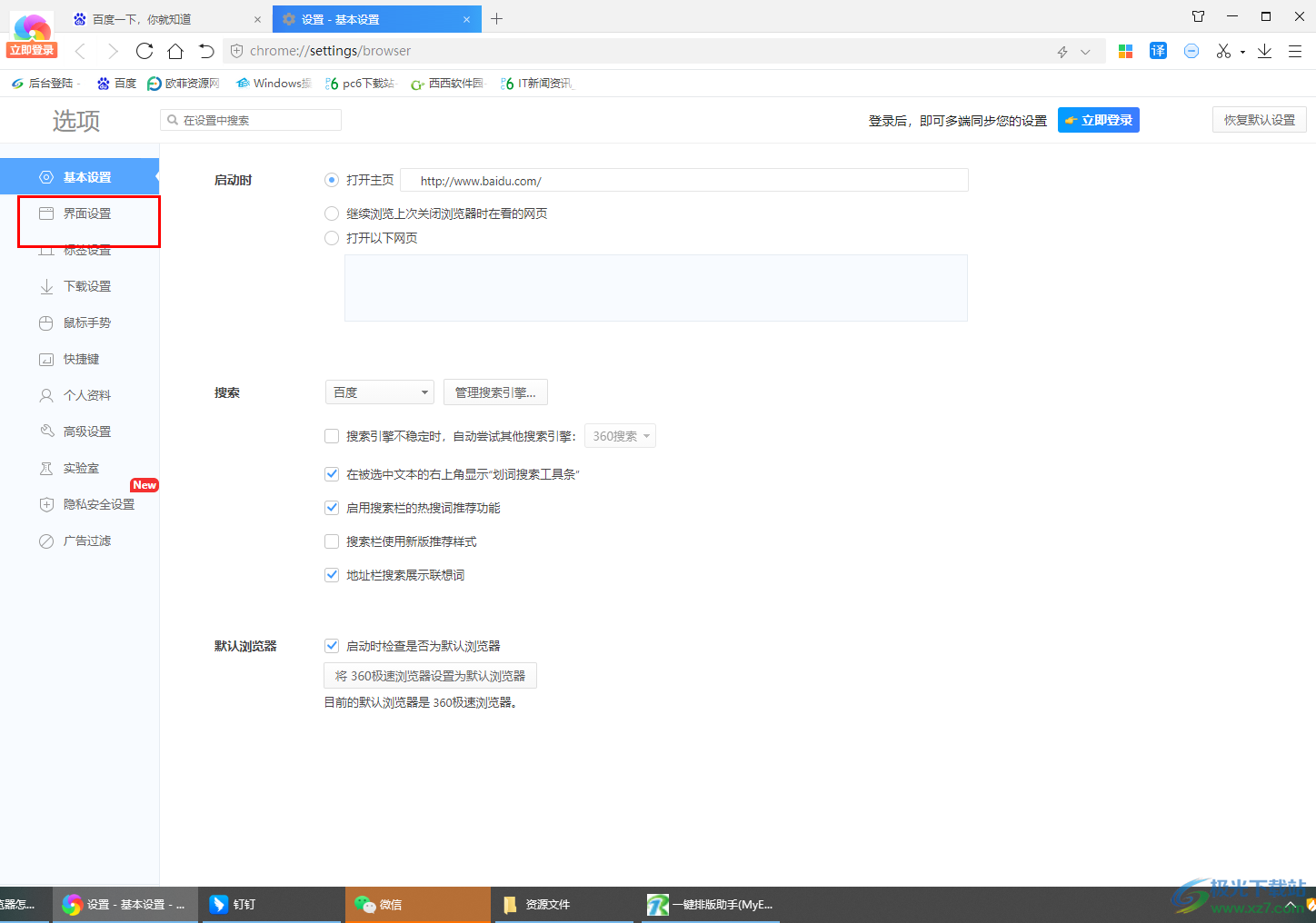Viewport: 1316px width, 923px height.
Task: Click 将360极速浏览器设置为默认浏览器 button
Action: (430, 676)
